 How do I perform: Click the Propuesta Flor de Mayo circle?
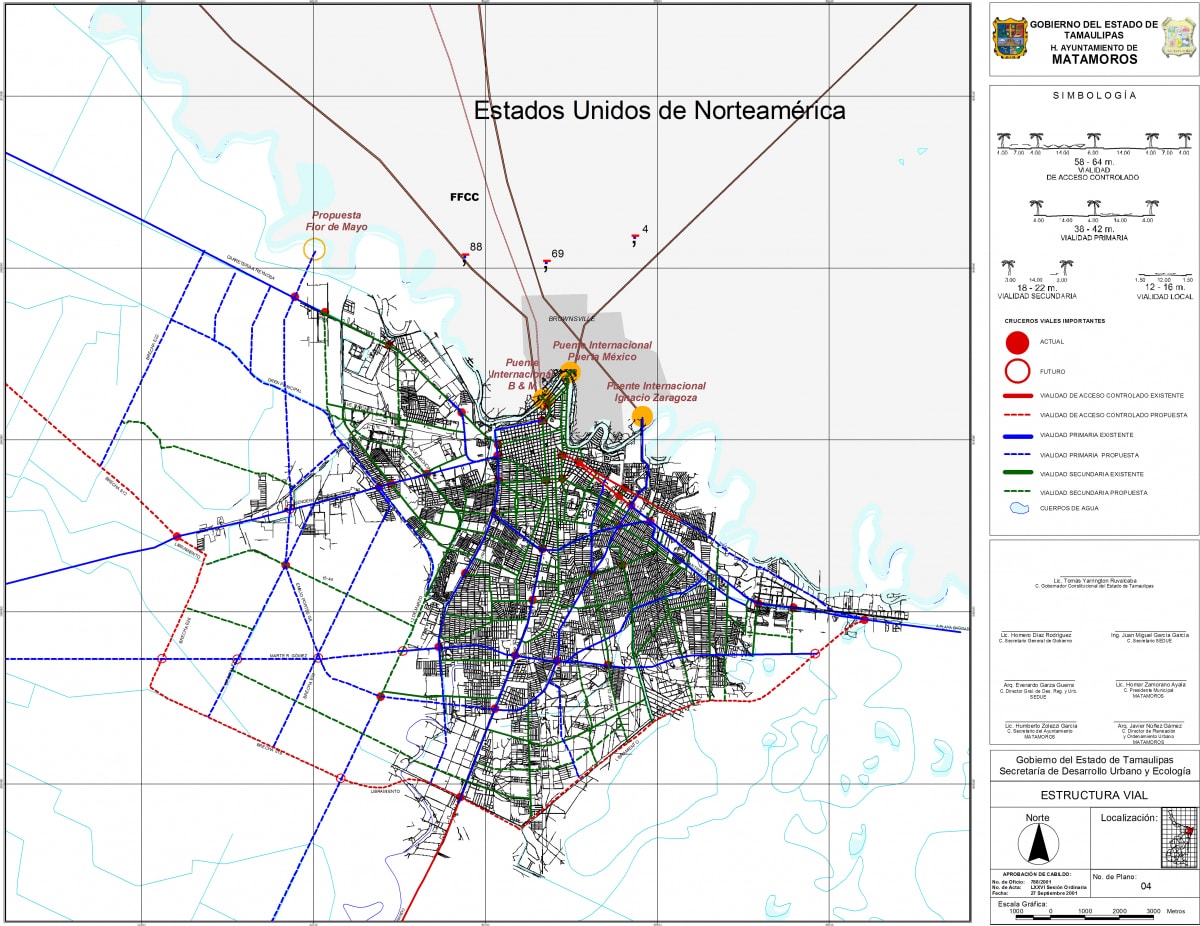(314, 250)
